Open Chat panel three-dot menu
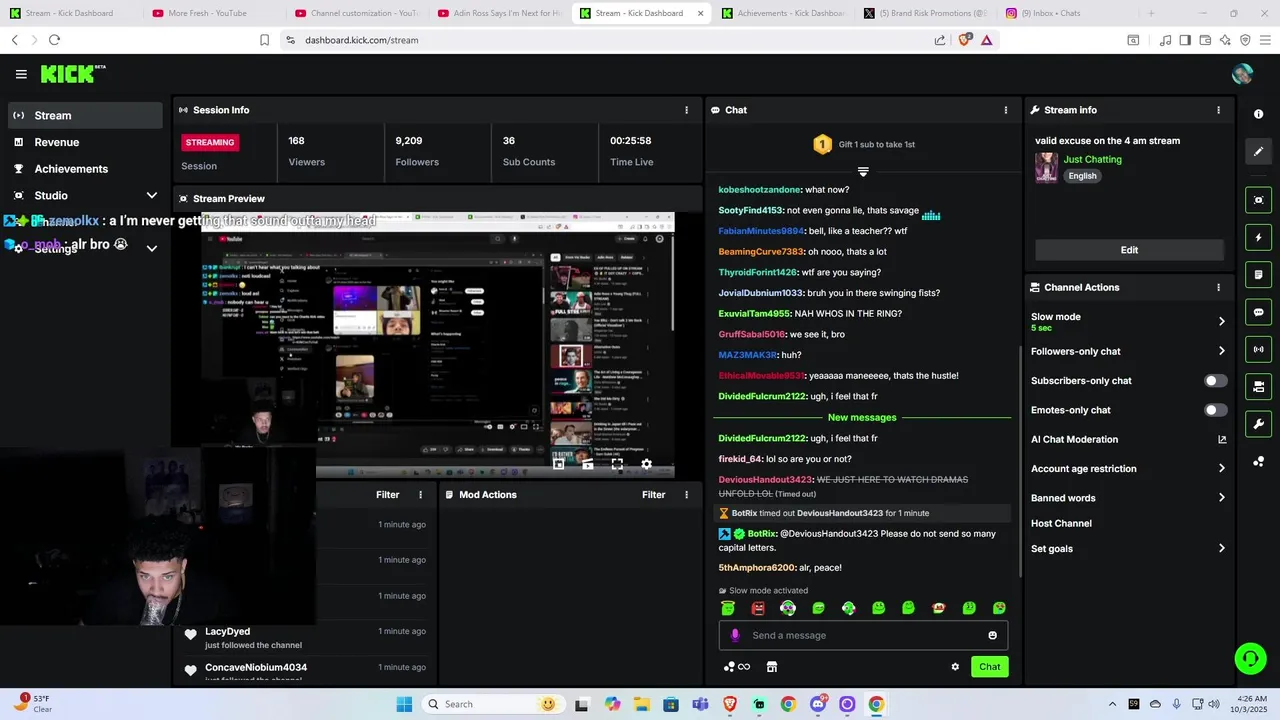 [1005, 110]
